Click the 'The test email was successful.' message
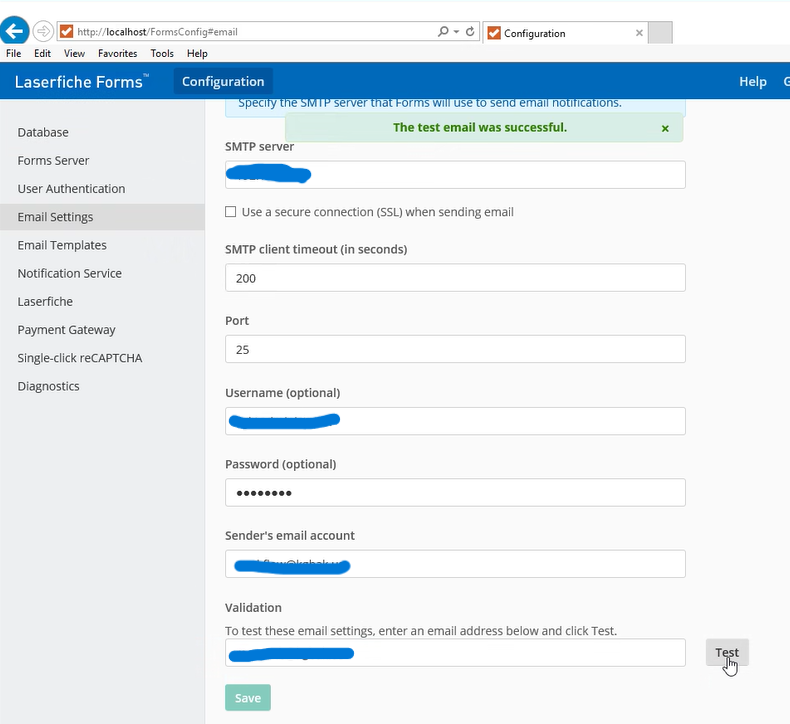The width and height of the screenshot is (790, 724). pos(480,127)
